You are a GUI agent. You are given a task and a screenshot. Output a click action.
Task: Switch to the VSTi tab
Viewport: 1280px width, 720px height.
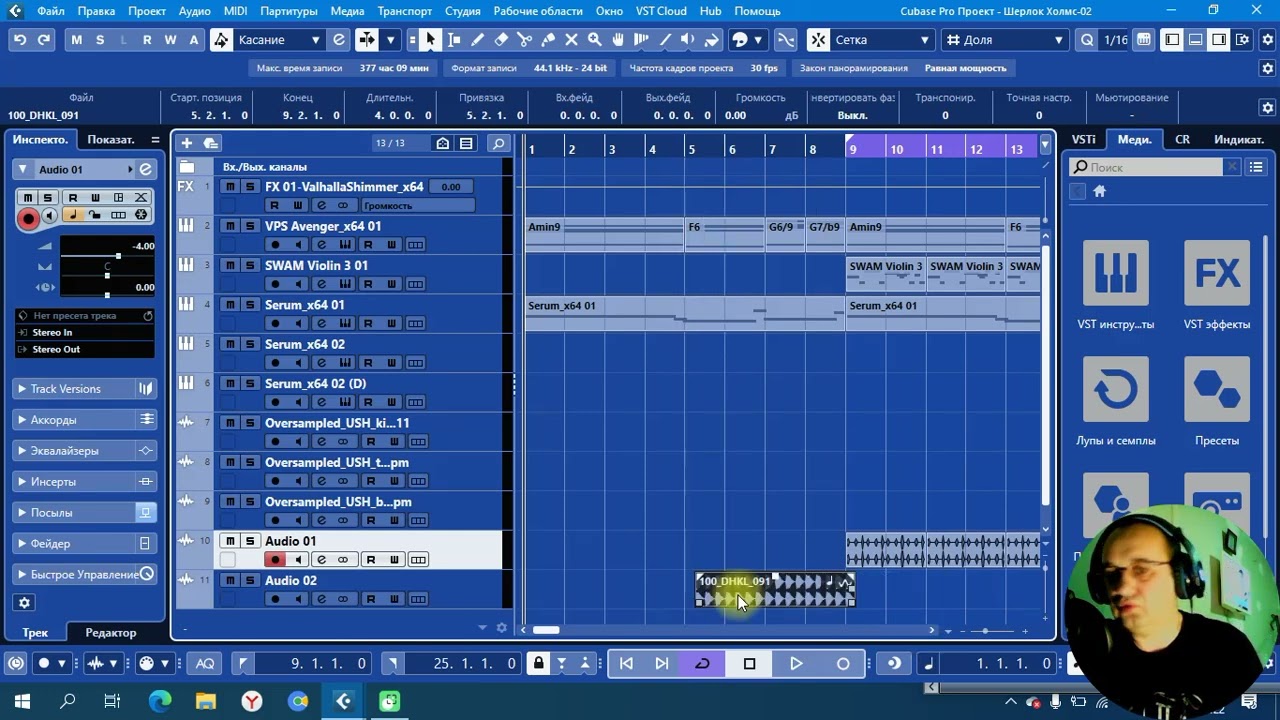click(1083, 140)
